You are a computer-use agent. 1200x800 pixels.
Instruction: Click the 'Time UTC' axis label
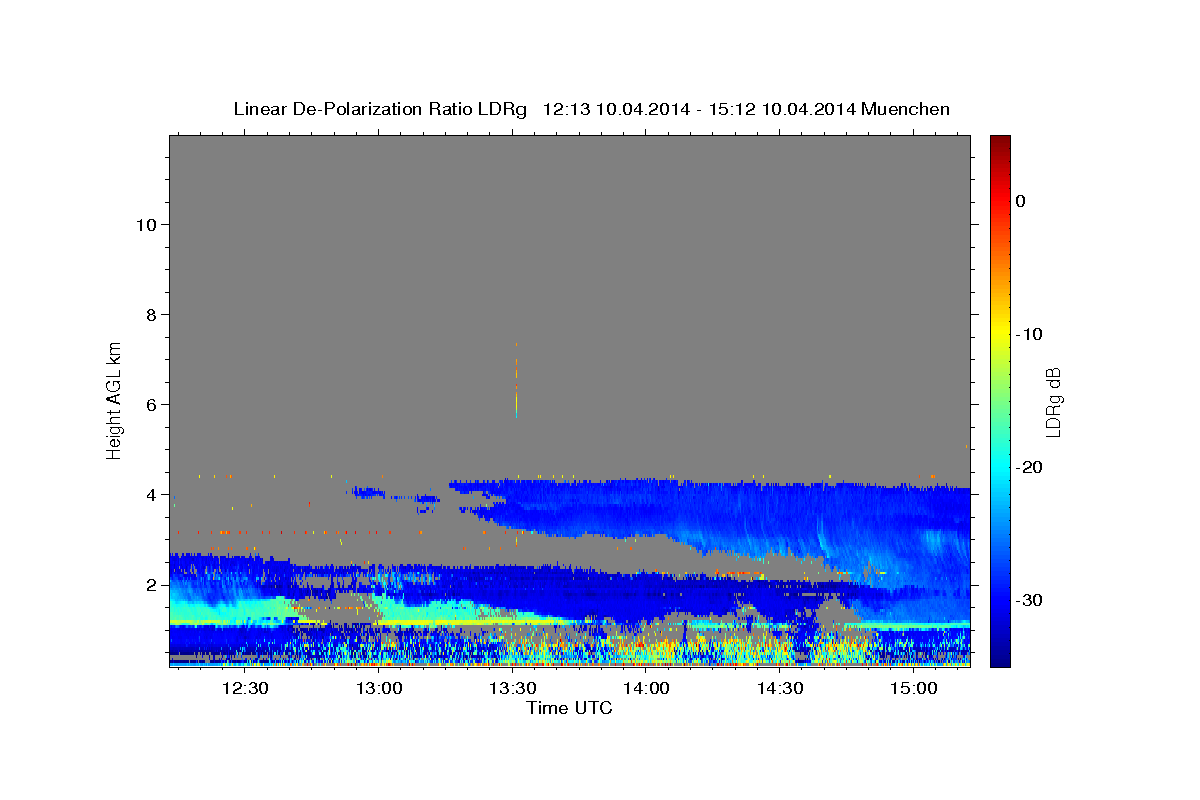pos(569,708)
